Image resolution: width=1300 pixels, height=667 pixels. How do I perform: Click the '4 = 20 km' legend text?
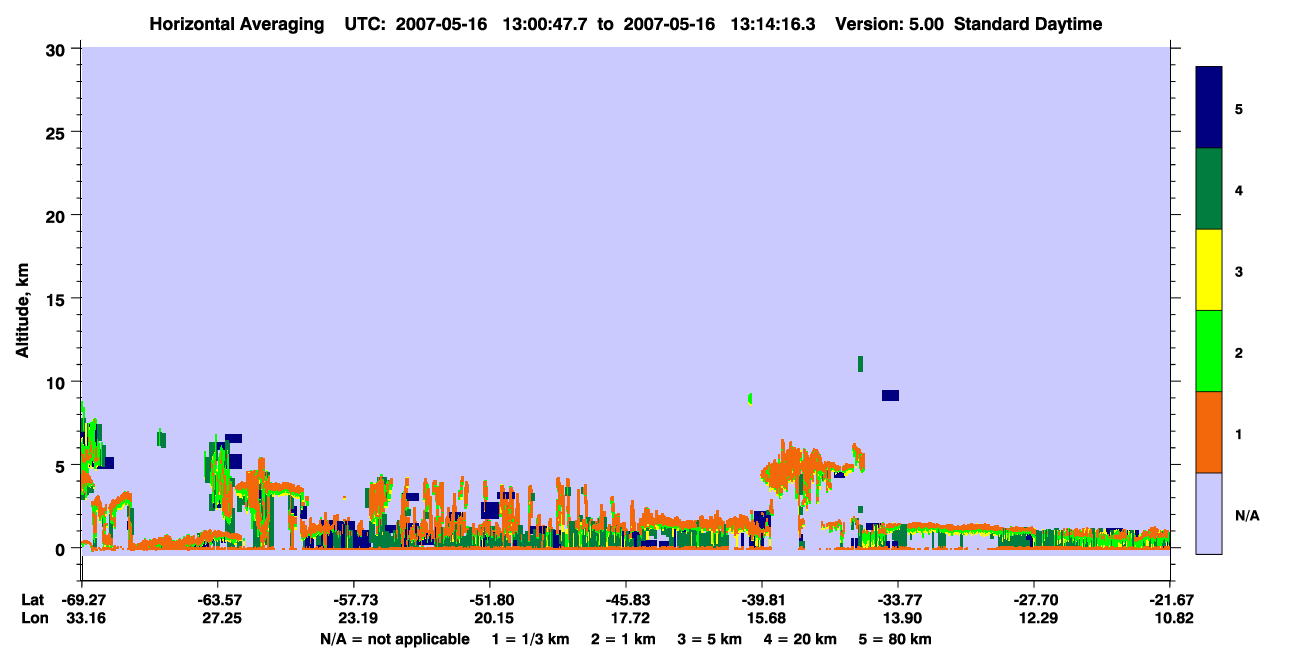coord(801,639)
